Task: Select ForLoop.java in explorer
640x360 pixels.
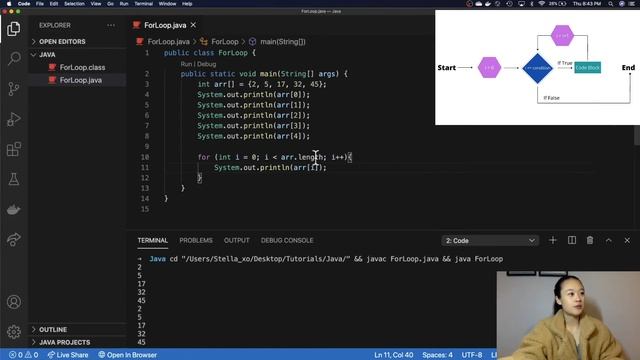Action: pos(80,80)
